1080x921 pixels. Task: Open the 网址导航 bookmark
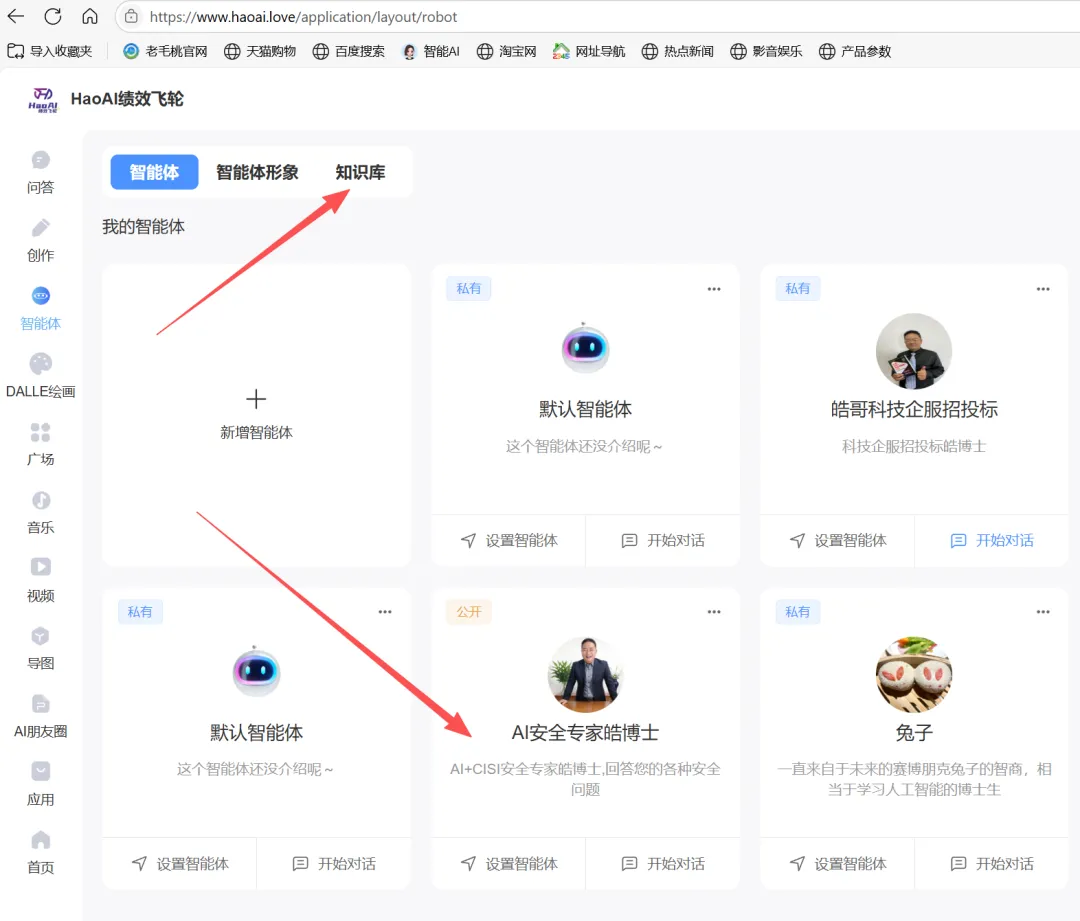tap(589, 51)
